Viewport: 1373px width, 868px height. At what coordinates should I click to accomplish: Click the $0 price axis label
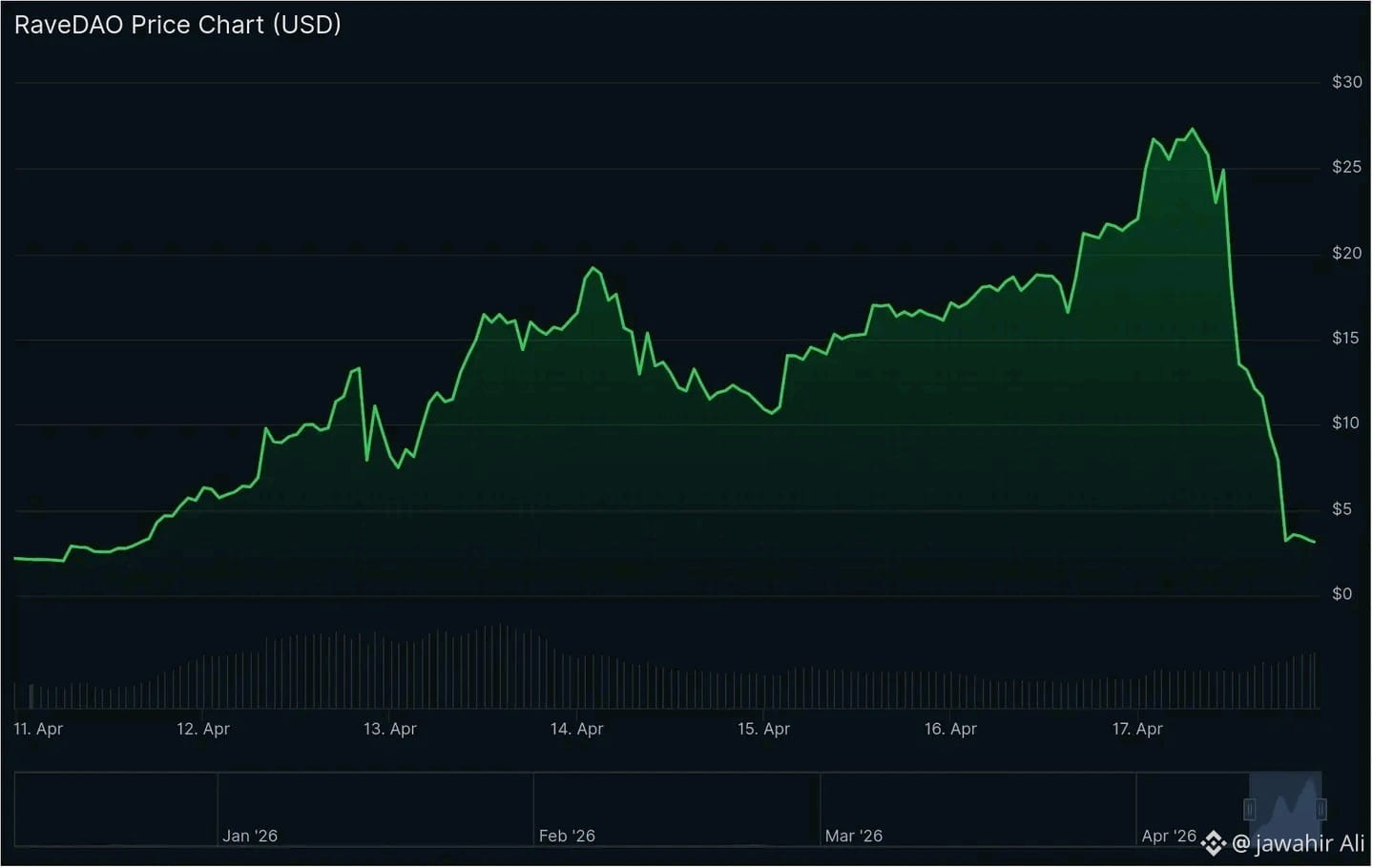click(1342, 593)
